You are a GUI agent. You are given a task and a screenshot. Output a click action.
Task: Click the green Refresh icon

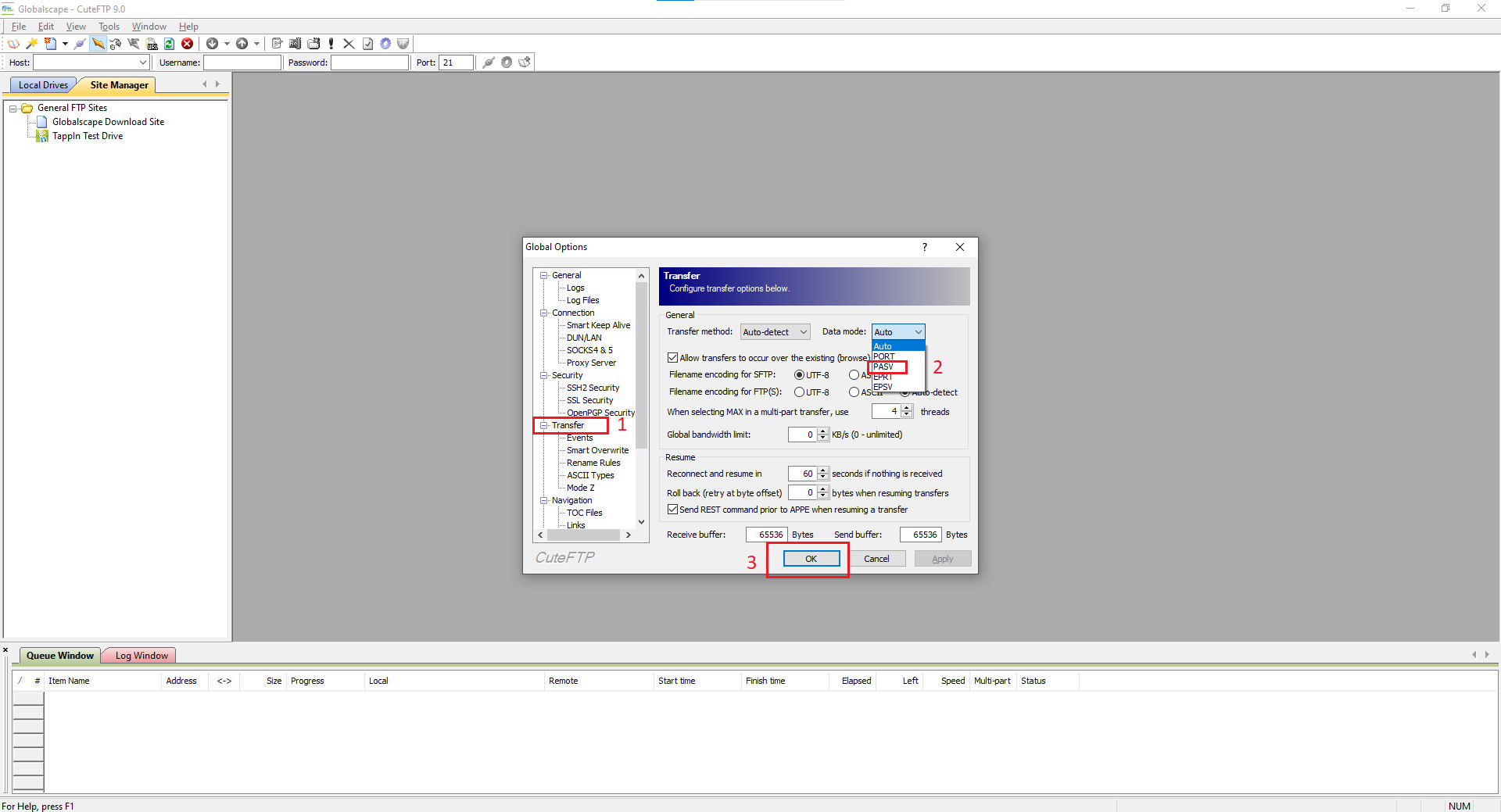169,44
